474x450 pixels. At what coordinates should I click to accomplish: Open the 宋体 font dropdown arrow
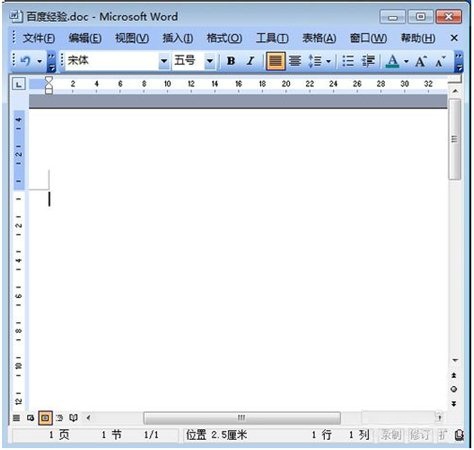click(x=164, y=61)
